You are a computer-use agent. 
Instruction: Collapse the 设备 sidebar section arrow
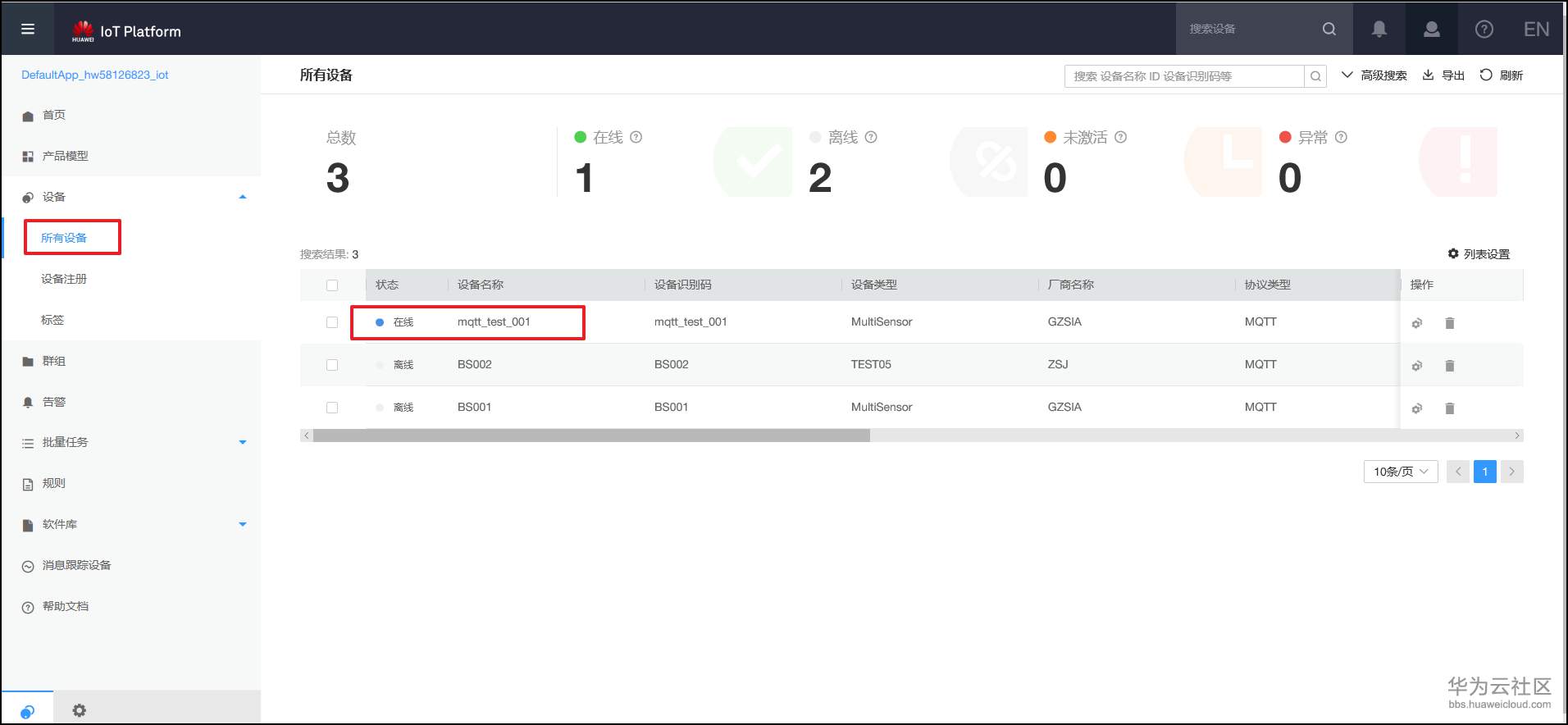(243, 197)
